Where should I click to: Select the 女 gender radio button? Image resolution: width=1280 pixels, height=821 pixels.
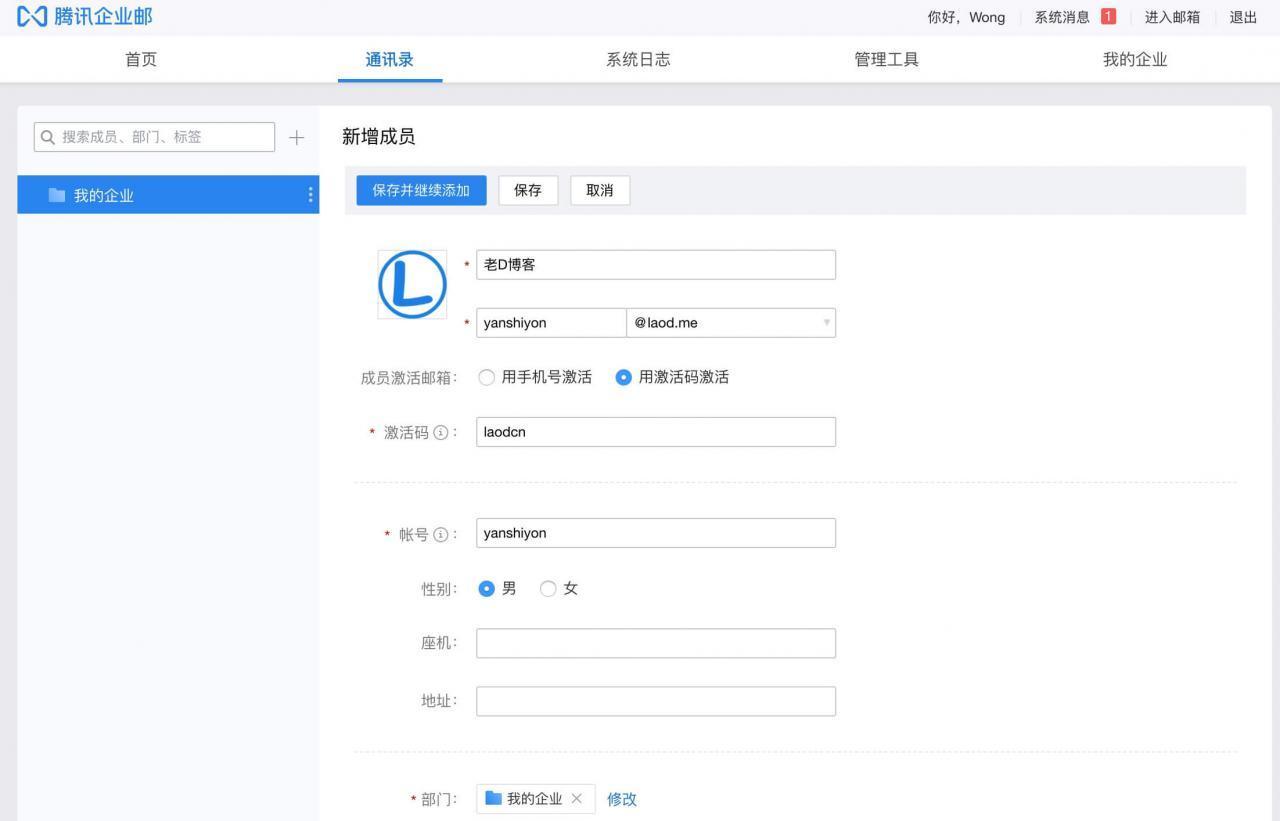(548, 589)
